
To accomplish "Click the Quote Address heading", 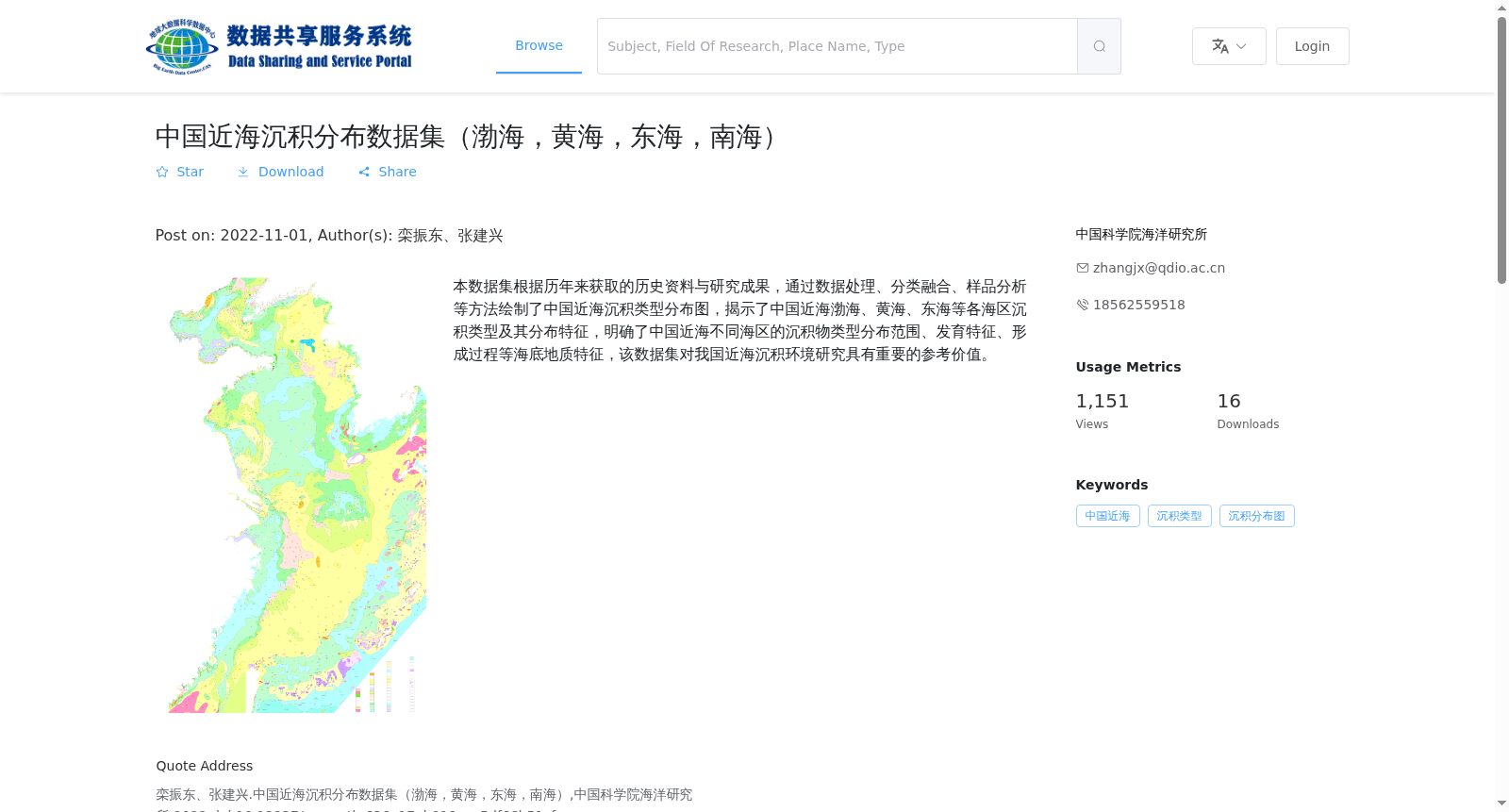I will (205, 766).
